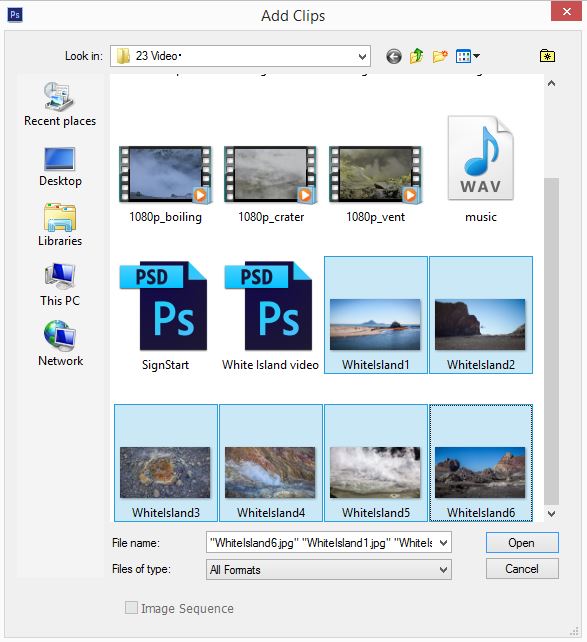Click the File name input field

[321, 543]
